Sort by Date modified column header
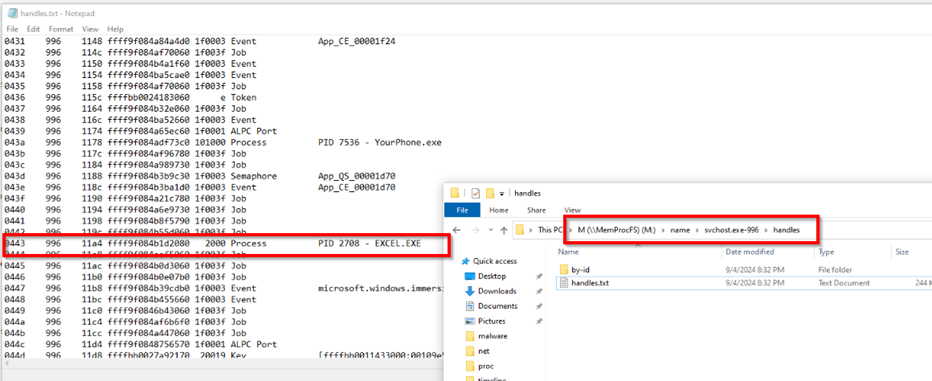This screenshot has width=932, height=381. tap(750, 252)
